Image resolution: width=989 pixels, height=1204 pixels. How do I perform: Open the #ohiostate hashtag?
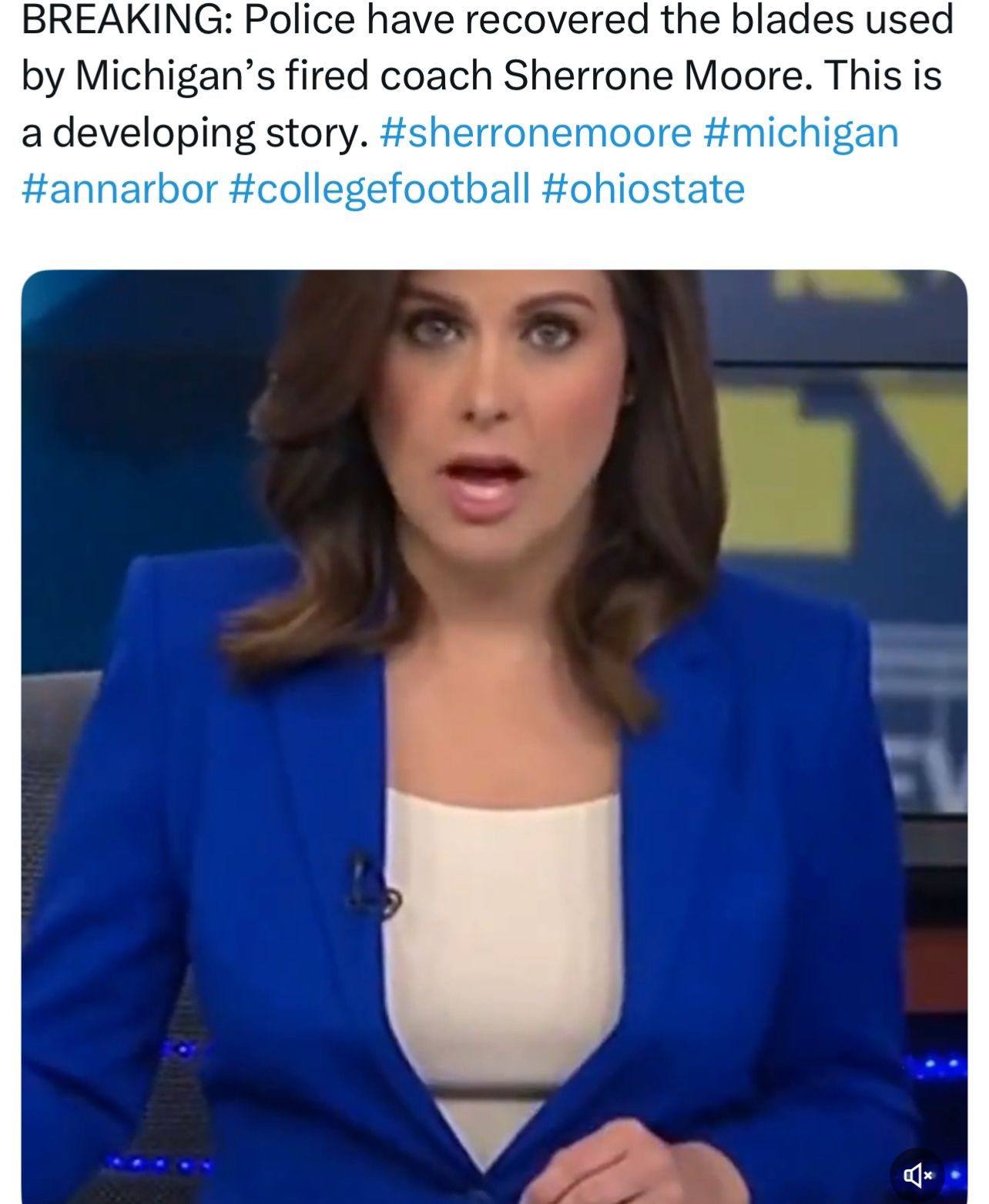(644, 189)
